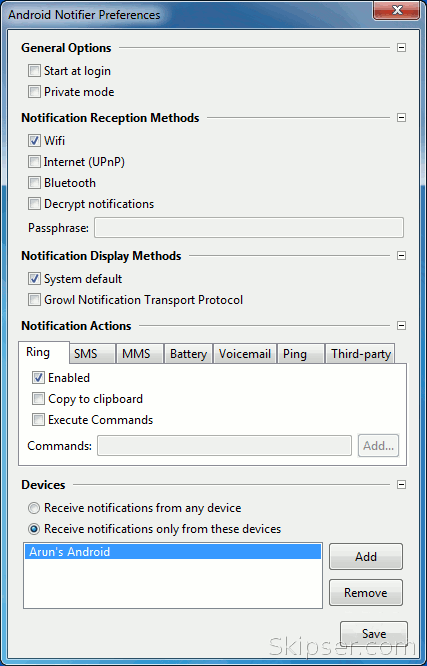Switch to the SMS tab
The image size is (427, 666).
pyautogui.click(x=92, y=354)
